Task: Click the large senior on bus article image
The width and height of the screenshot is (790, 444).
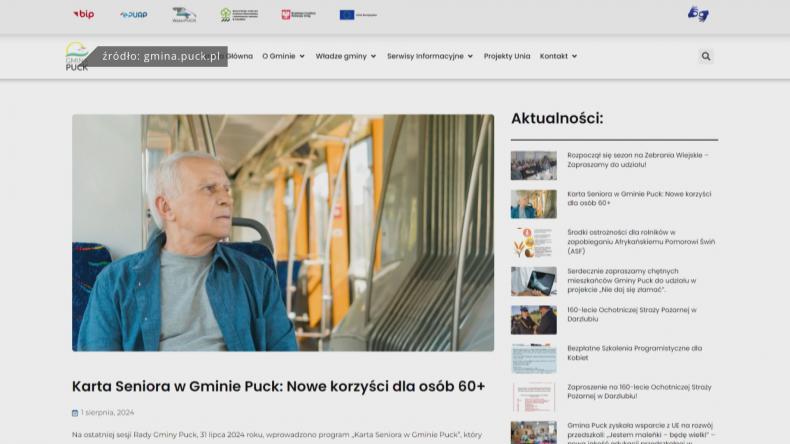Action: [x=283, y=233]
